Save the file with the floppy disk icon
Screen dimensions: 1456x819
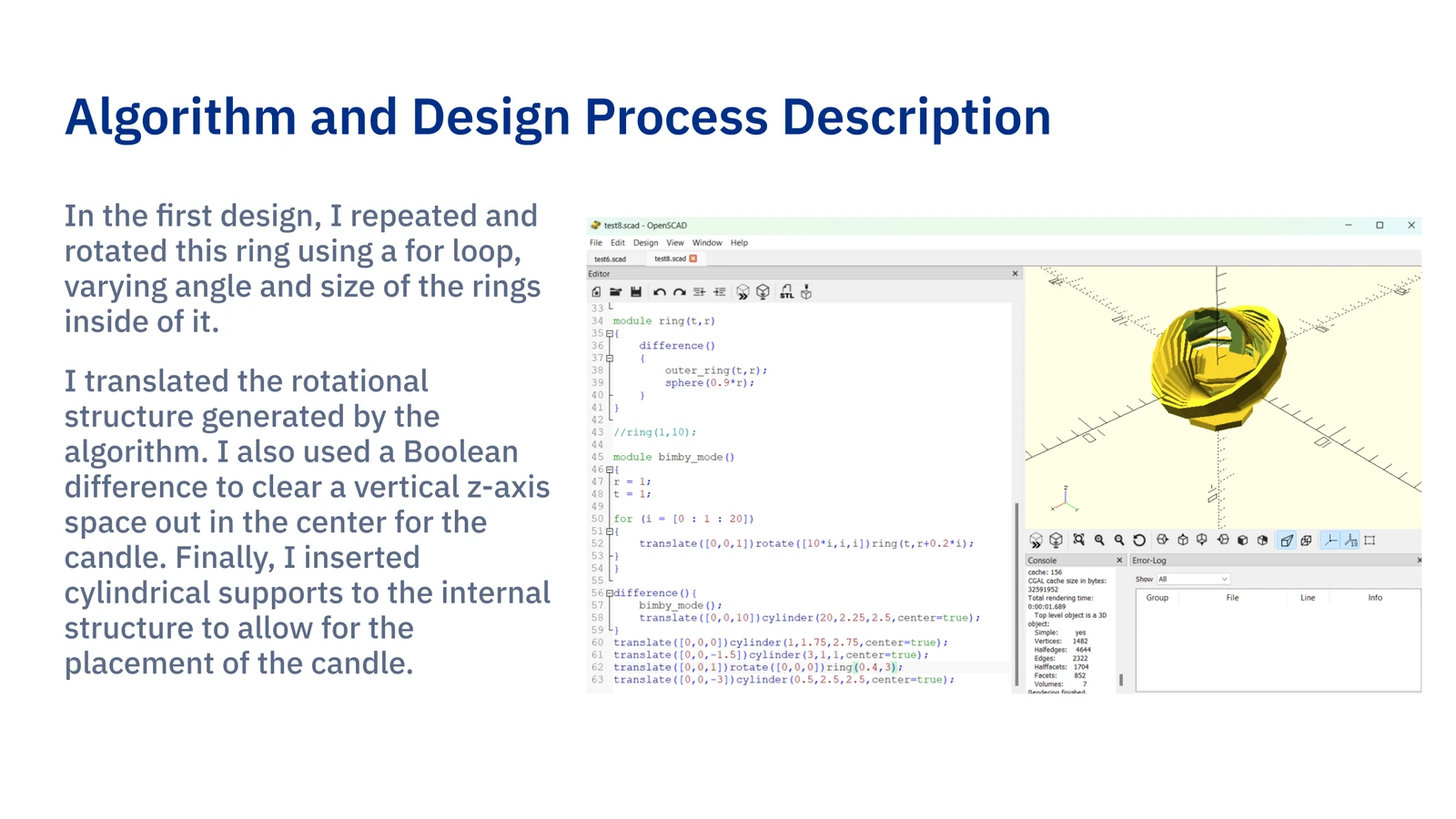[636, 292]
